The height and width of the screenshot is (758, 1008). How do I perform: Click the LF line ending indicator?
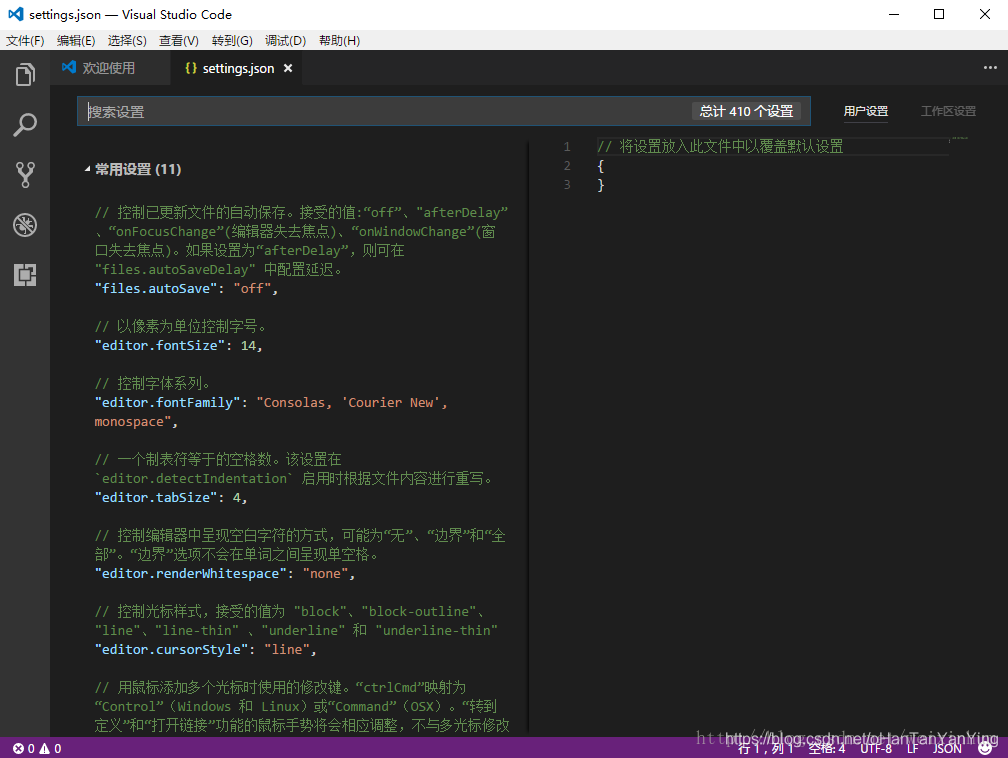click(x=912, y=747)
